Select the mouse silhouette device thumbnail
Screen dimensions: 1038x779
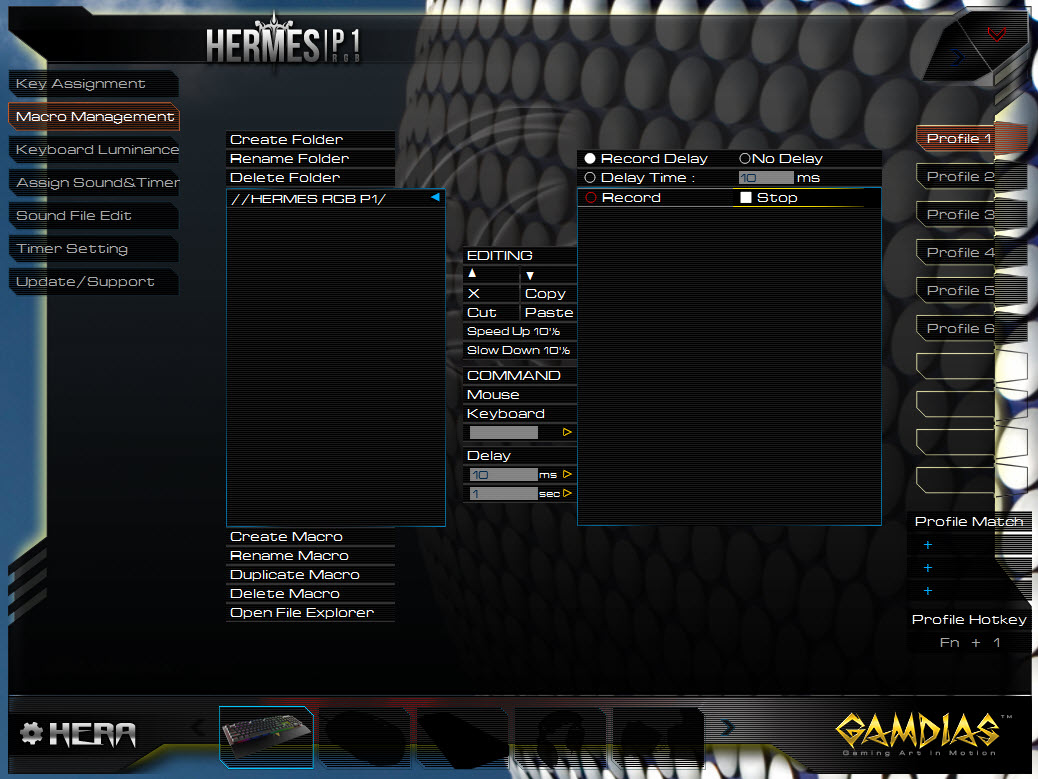click(365, 737)
